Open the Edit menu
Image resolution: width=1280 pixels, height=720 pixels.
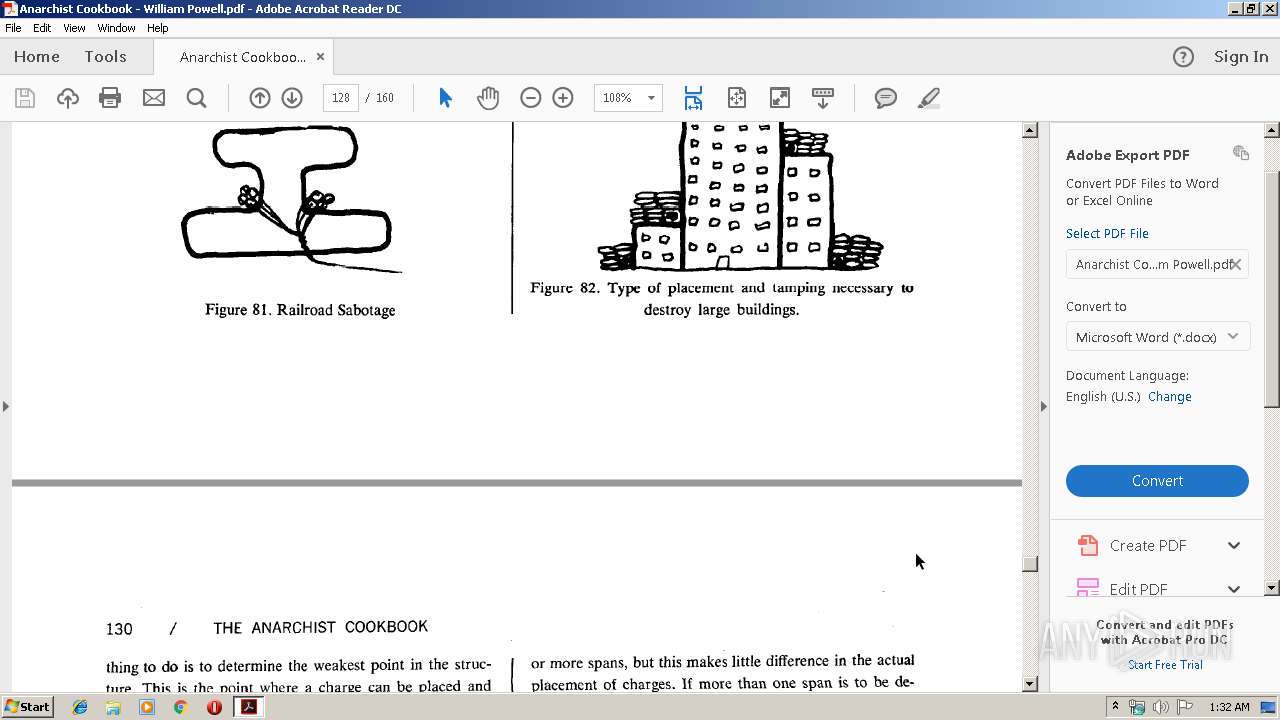click(42, 28)
